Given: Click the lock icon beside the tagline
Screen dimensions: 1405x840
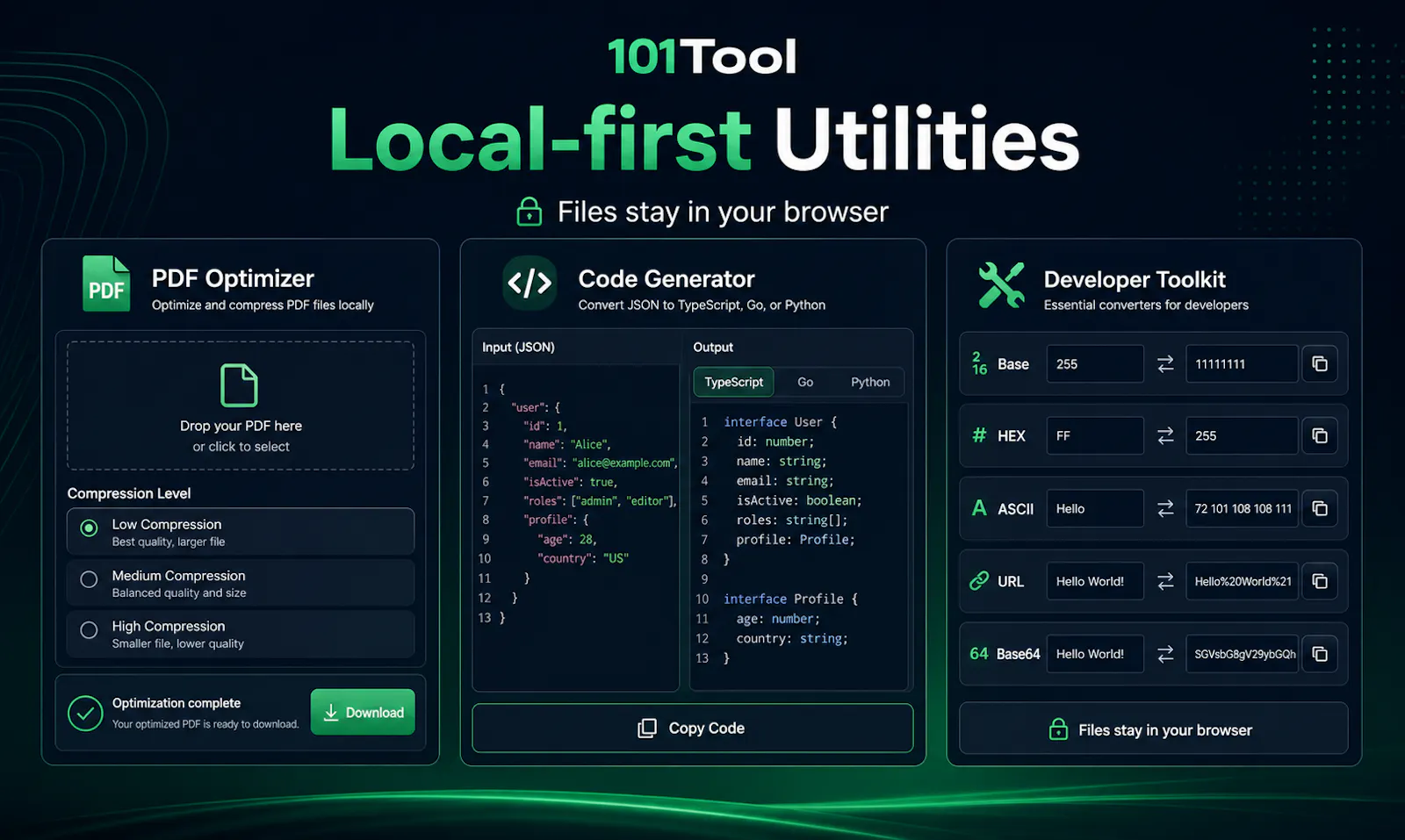Looking at the screenshot, I should click(530, 212).
